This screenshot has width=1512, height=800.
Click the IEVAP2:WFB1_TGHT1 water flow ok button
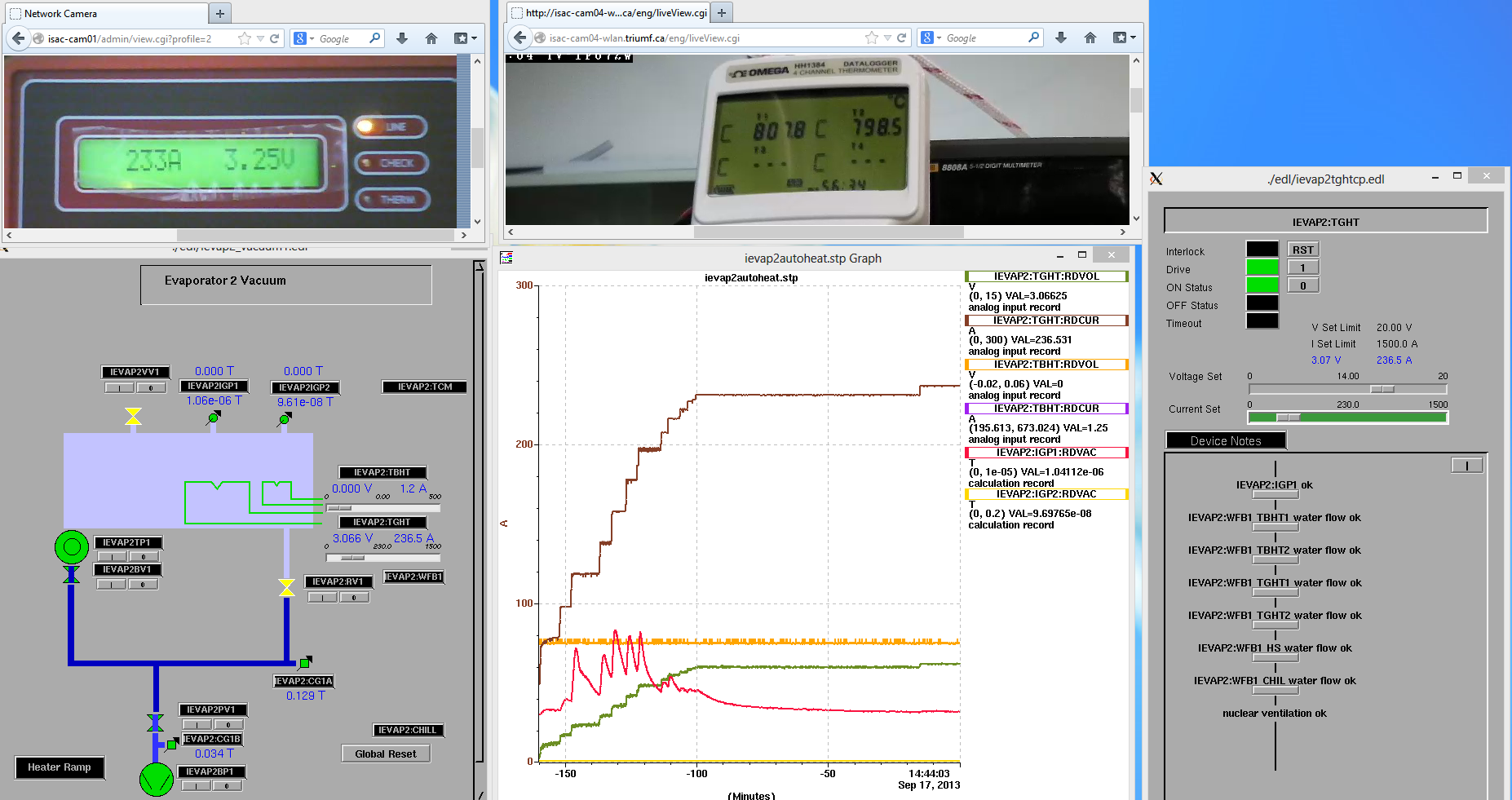(x=1275, y=592)
